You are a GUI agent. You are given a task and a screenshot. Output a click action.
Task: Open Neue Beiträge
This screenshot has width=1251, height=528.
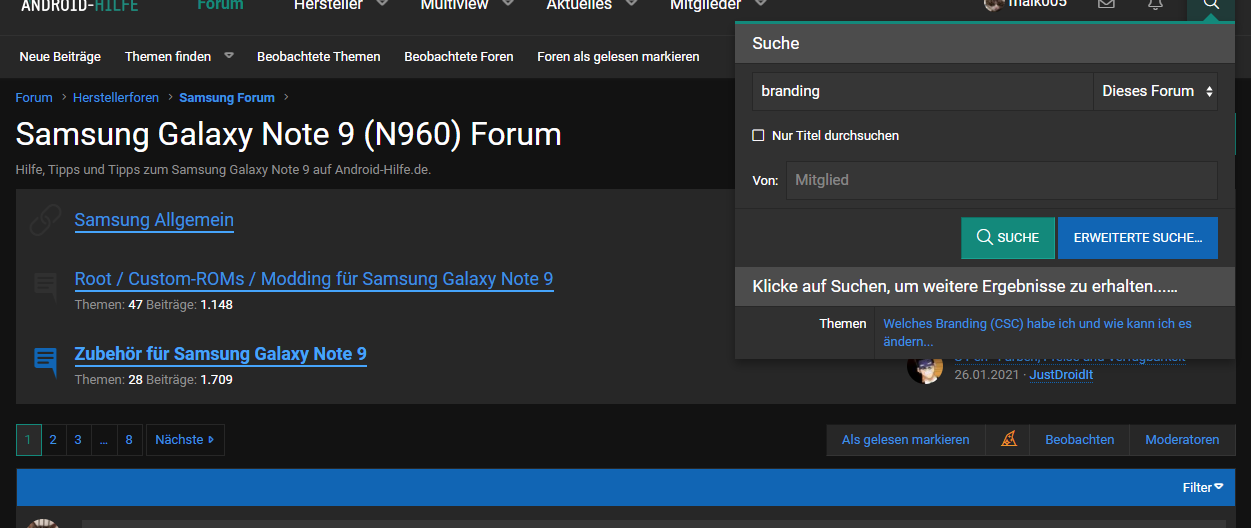(x=60, y=57)
